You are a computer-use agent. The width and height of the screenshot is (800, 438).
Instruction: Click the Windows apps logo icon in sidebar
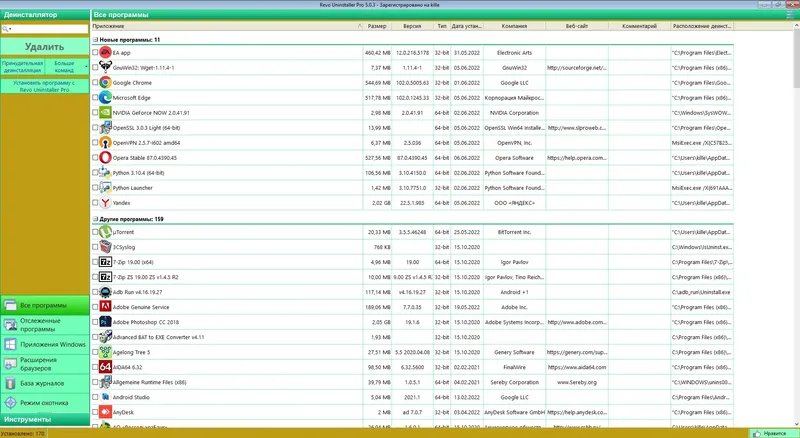click(10, 345)
